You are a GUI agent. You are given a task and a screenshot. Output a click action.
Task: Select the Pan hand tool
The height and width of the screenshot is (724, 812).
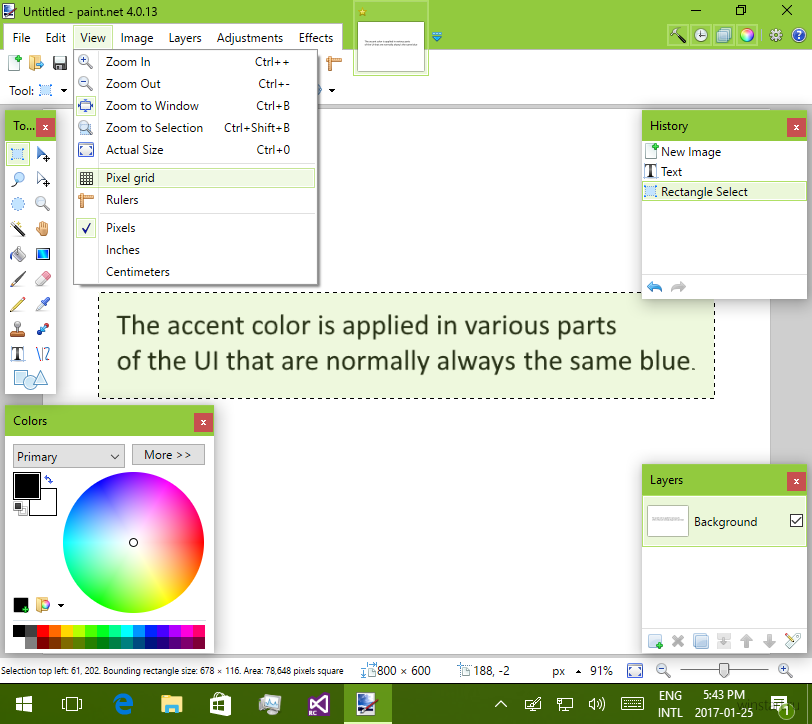[42, 228]
